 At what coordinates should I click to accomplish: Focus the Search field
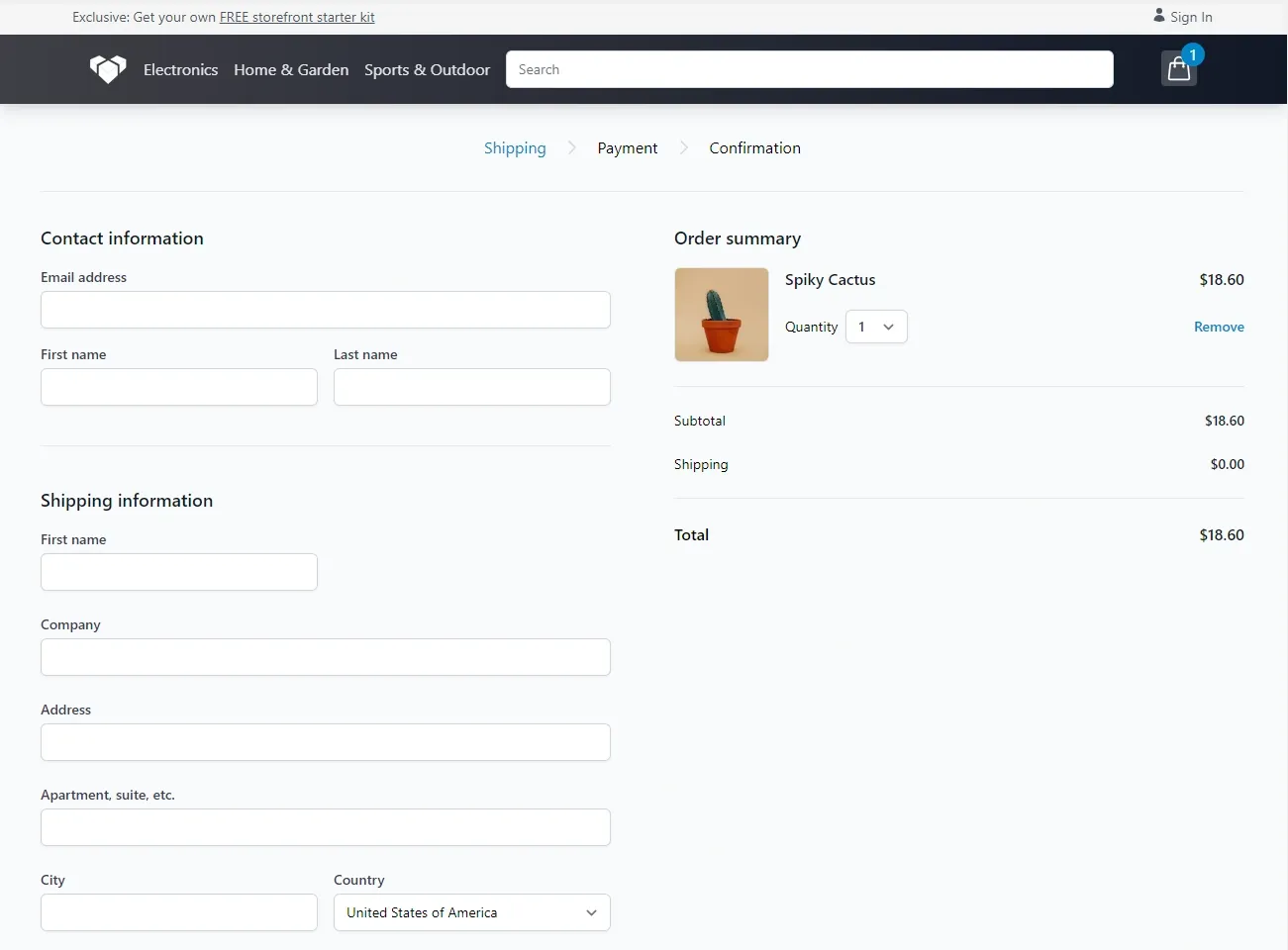tap(810, 69)
